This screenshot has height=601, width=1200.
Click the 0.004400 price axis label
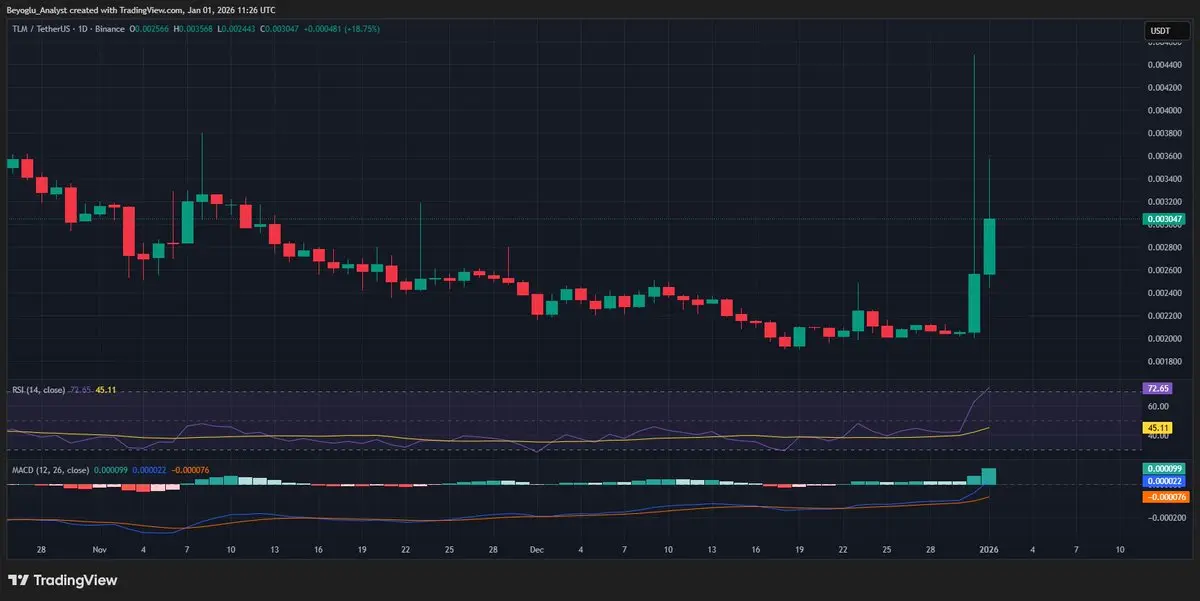tap(1163, 65)
